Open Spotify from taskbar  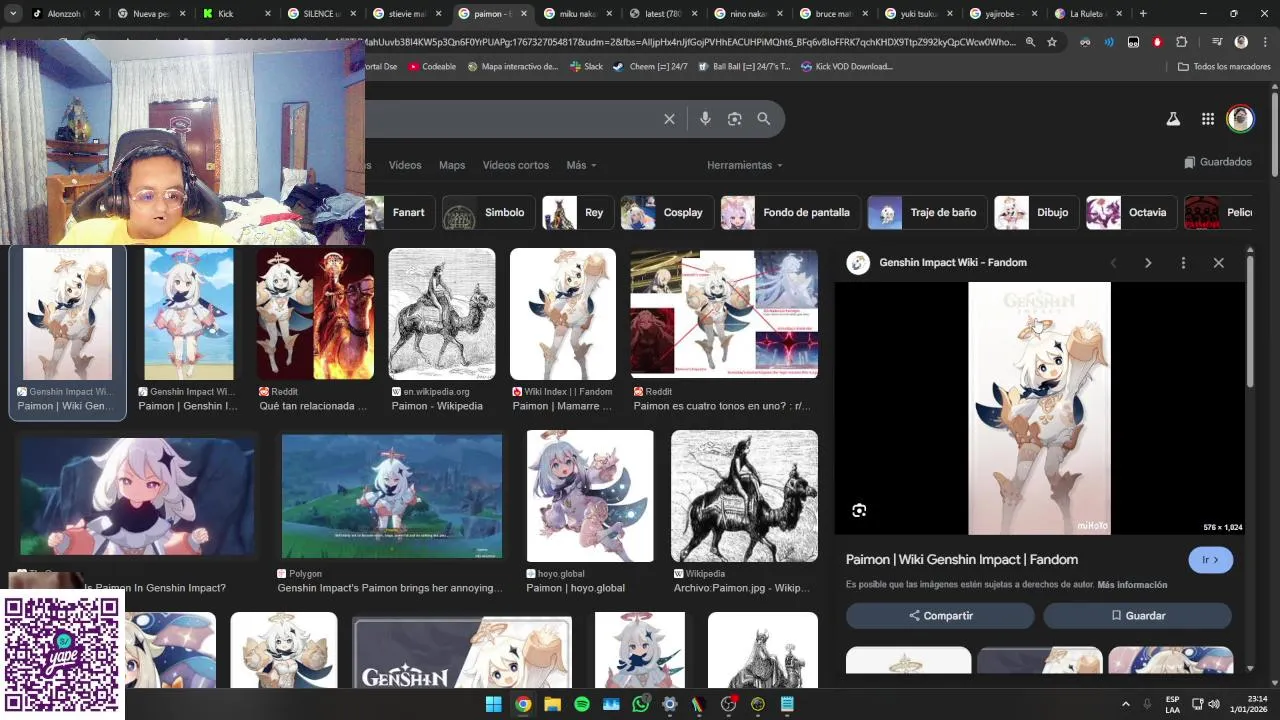click(x=582, y=704)
